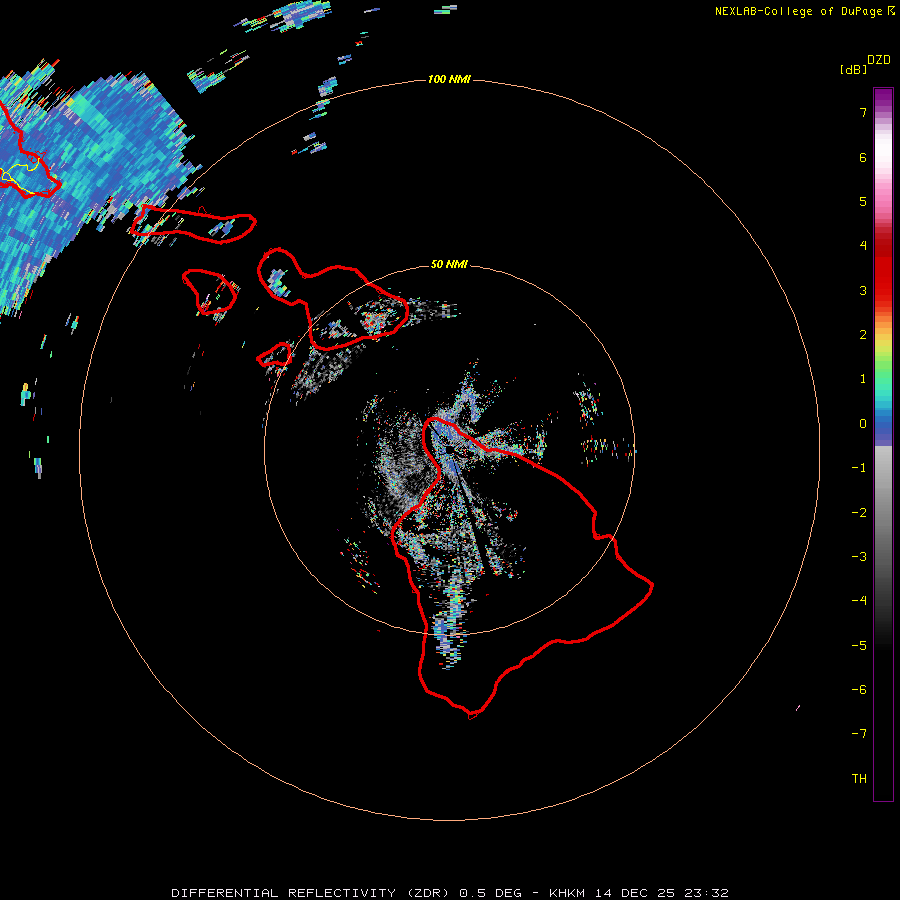Click the 5 tick label on the scale
The width and height of the screenshot is (900, 900).
[863, 201]
